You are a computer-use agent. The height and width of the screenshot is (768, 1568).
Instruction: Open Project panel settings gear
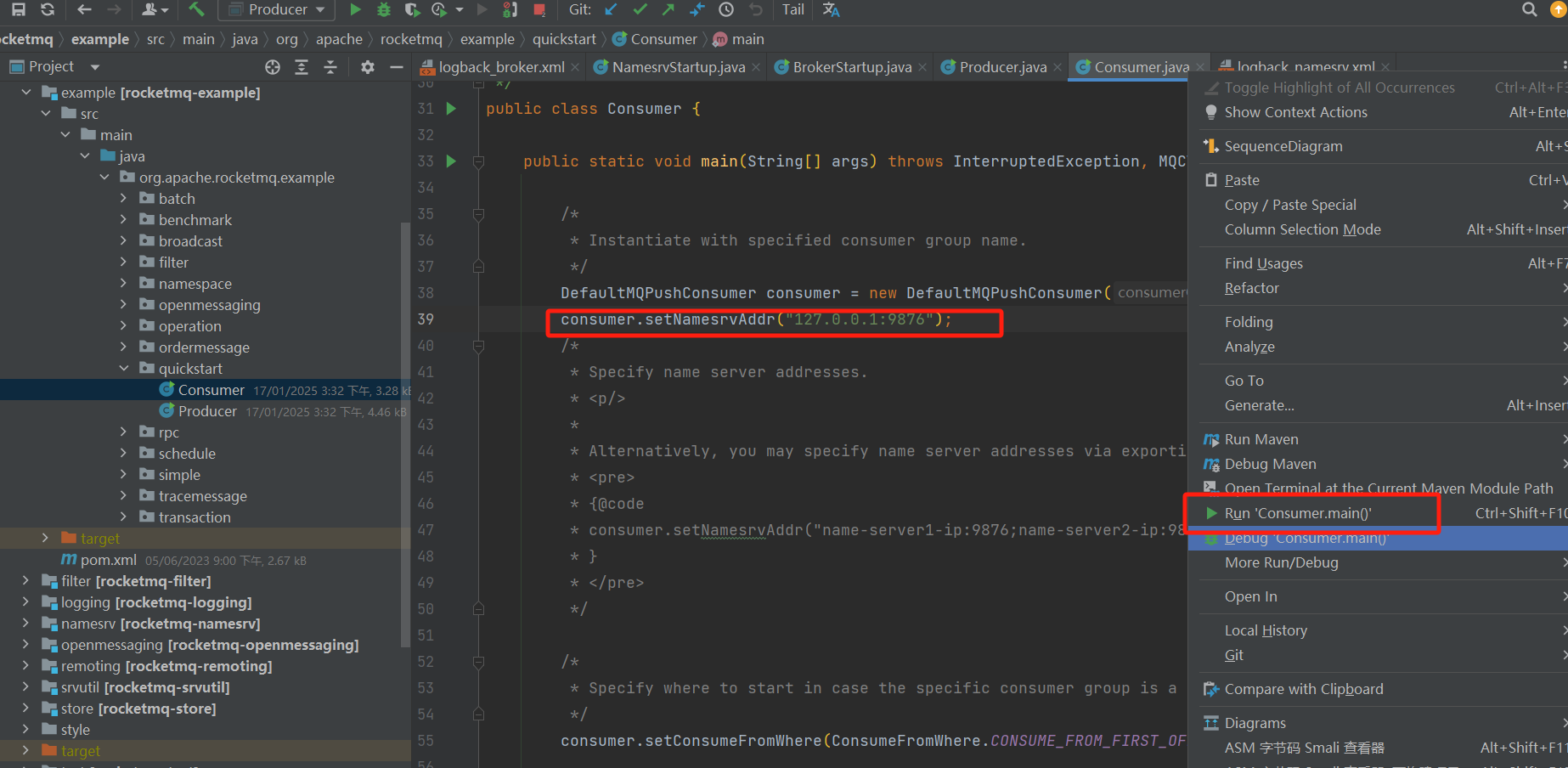(368, 66)
